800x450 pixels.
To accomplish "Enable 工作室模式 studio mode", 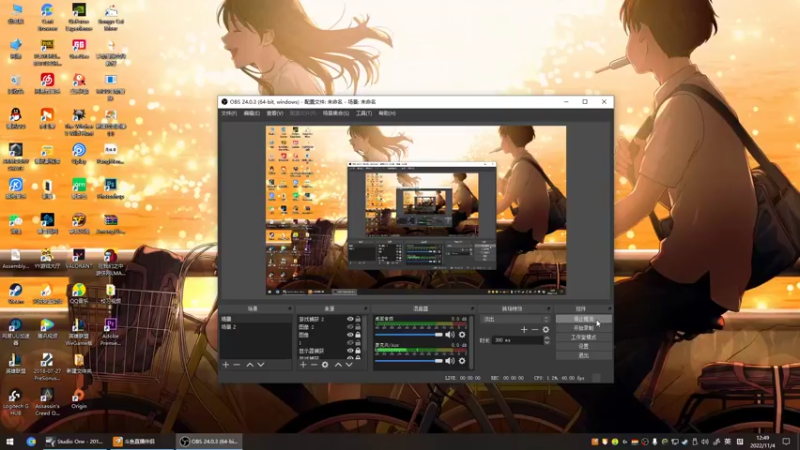I will click(583, 337).
